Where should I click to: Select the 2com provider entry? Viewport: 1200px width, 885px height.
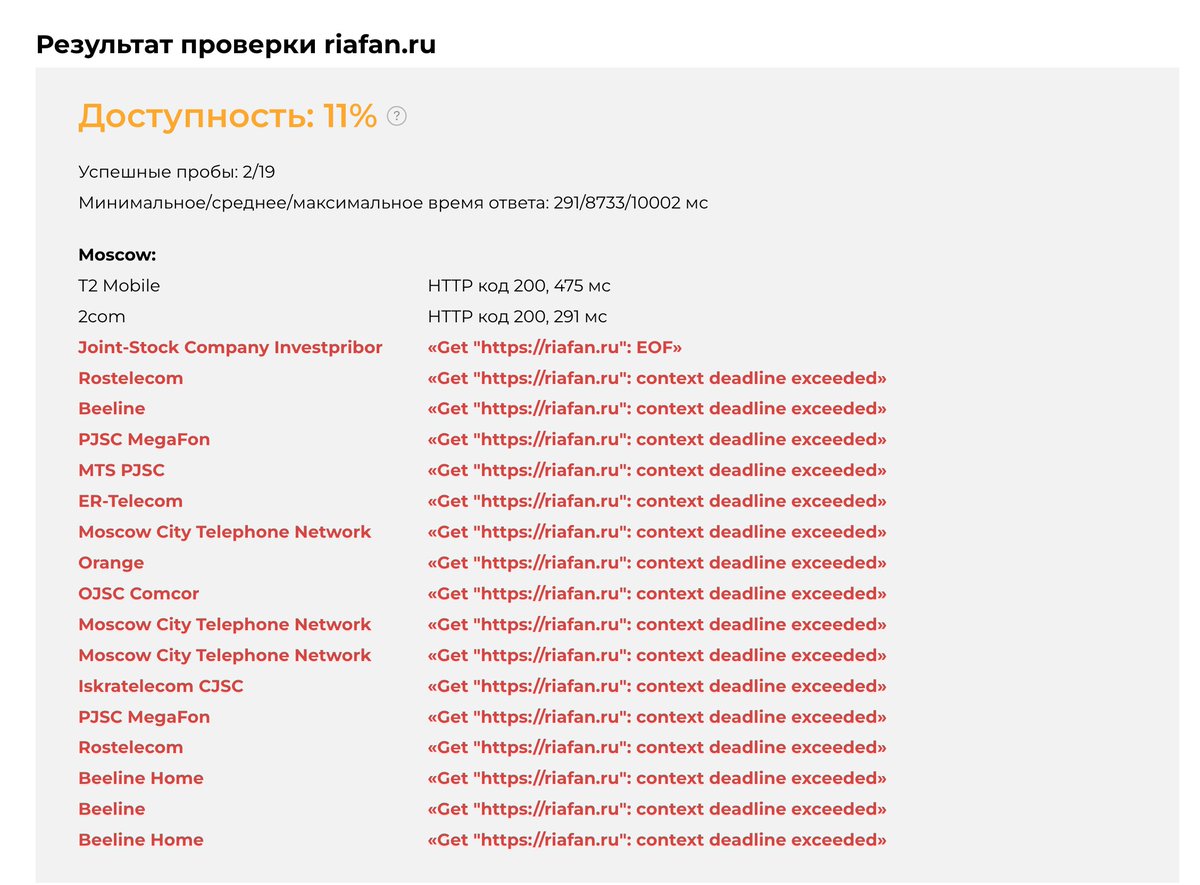103,317
